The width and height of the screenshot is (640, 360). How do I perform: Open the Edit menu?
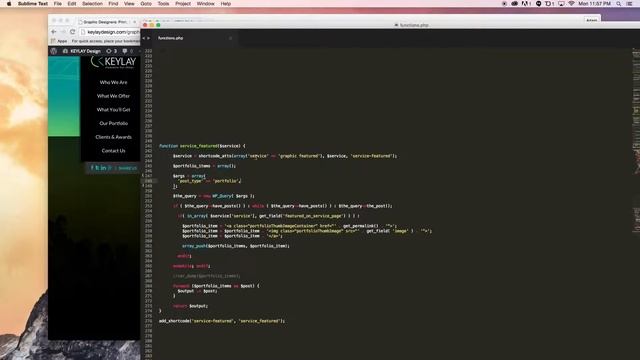point(72,4)
